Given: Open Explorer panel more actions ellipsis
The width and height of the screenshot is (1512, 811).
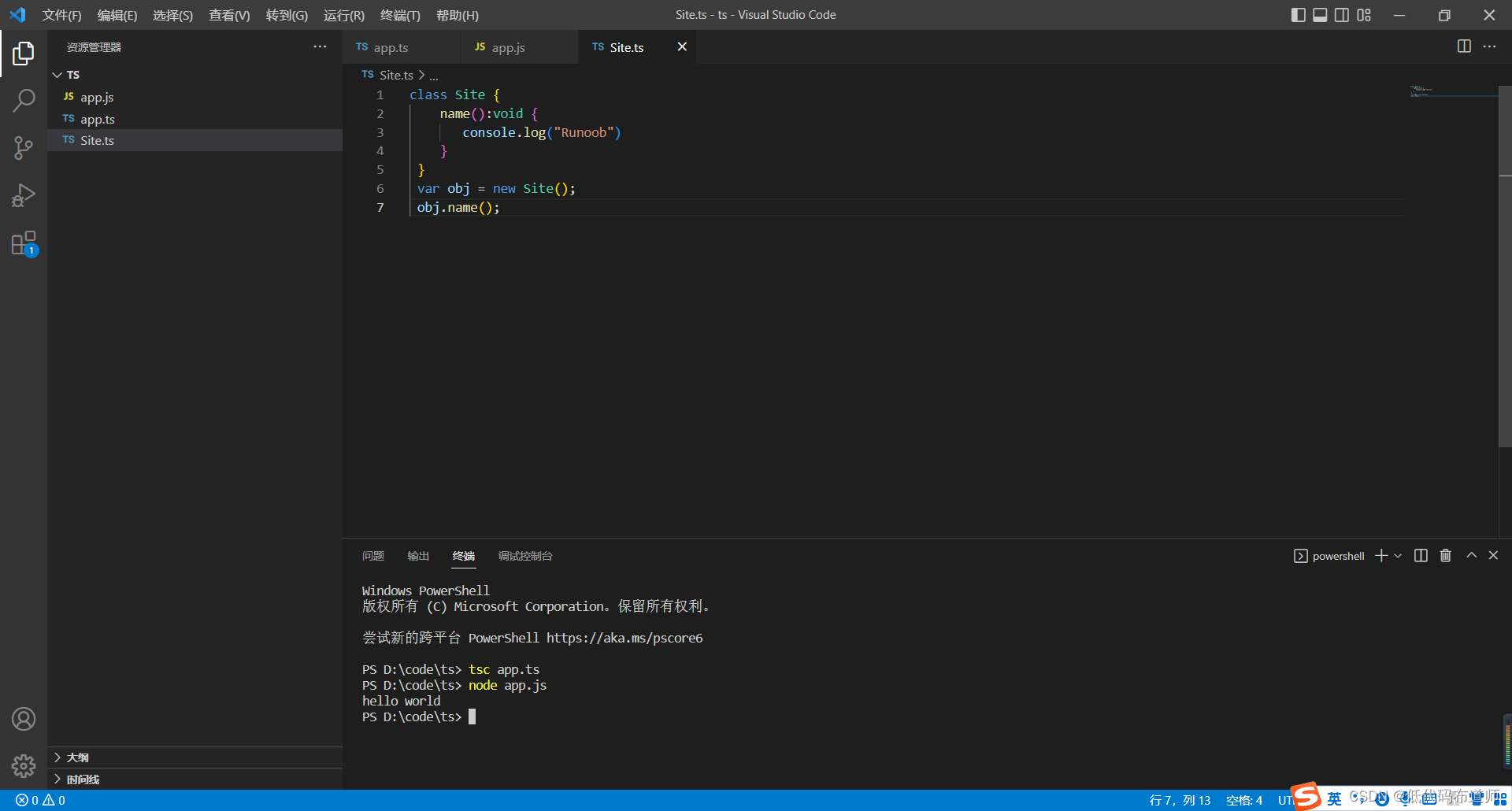Looking at the screenshot, I should click(x=320, y=46).
